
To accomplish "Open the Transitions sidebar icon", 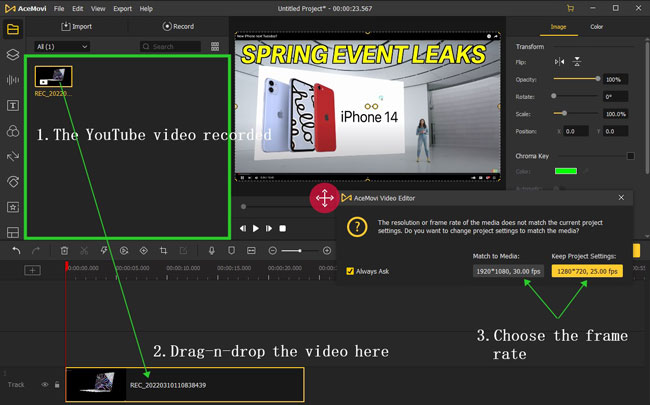I will (x=13, y=156).
